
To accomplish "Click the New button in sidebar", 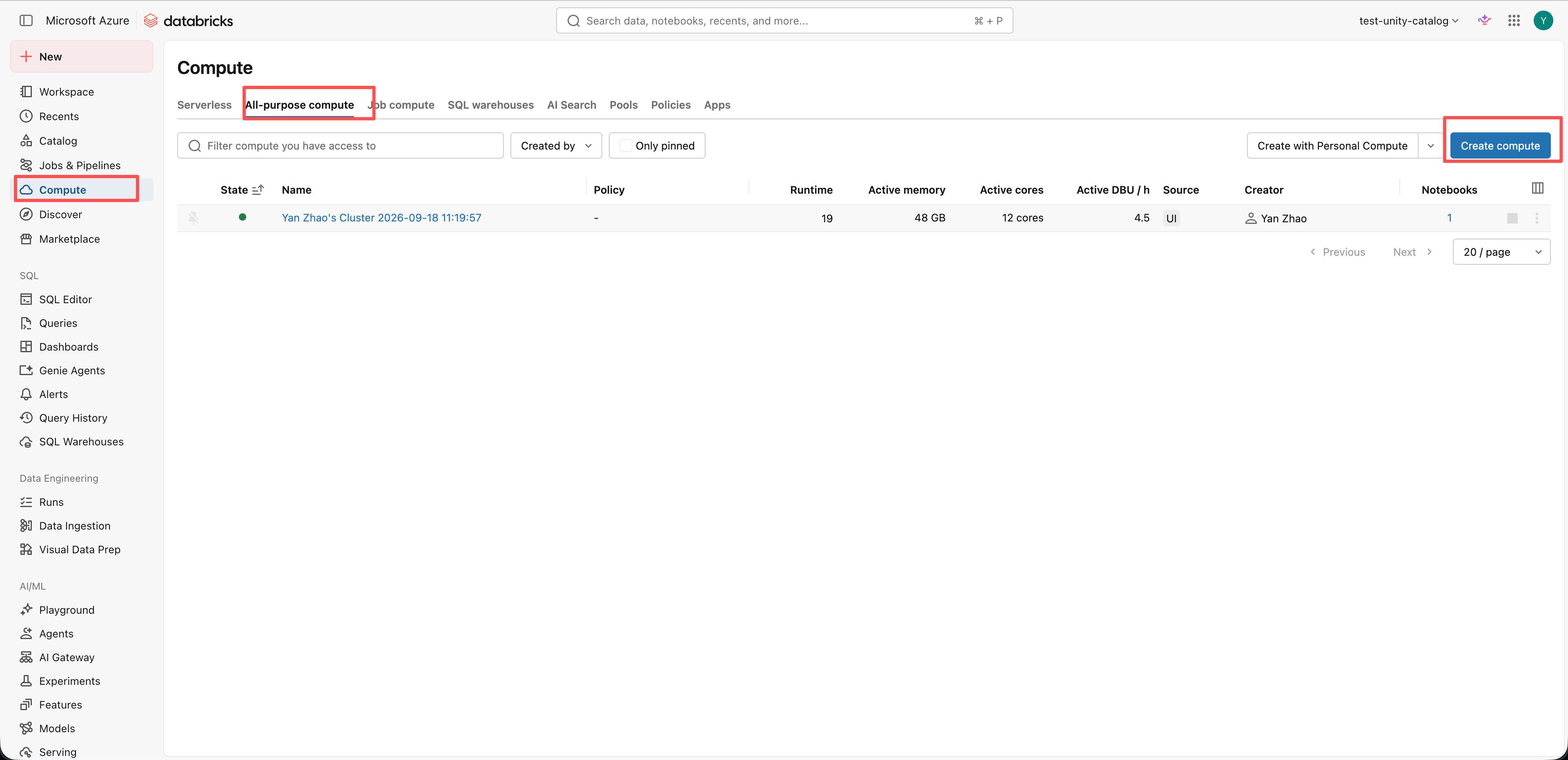I will pos(82,57).
